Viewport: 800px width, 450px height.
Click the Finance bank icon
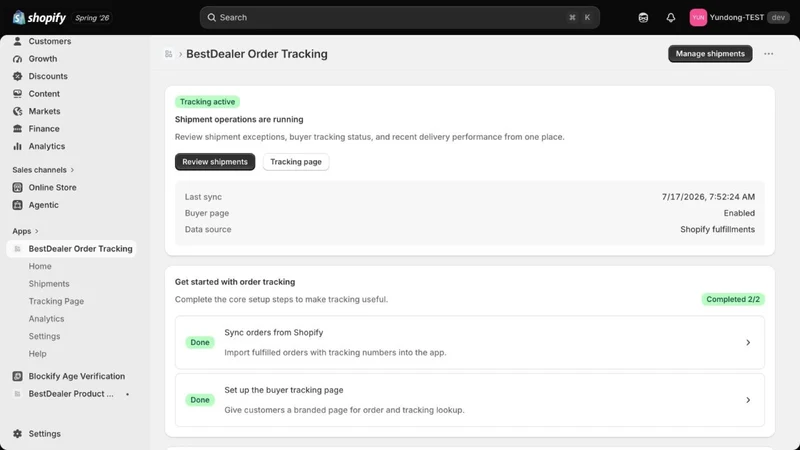coord(17,129)
